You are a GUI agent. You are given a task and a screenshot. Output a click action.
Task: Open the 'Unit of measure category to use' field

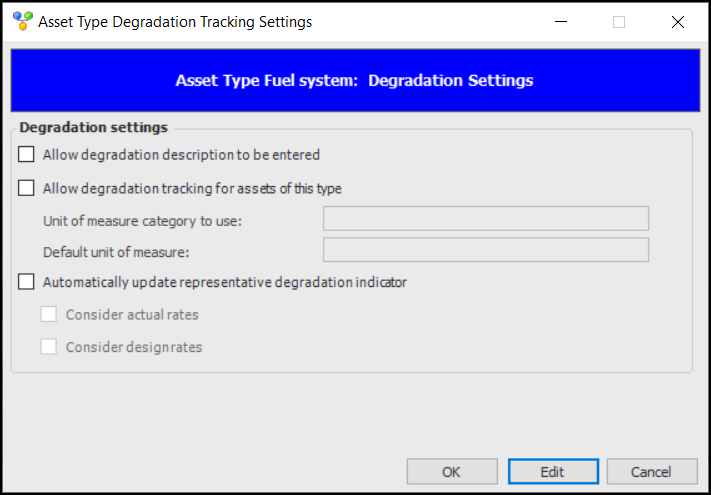click(x=486, y=219)
